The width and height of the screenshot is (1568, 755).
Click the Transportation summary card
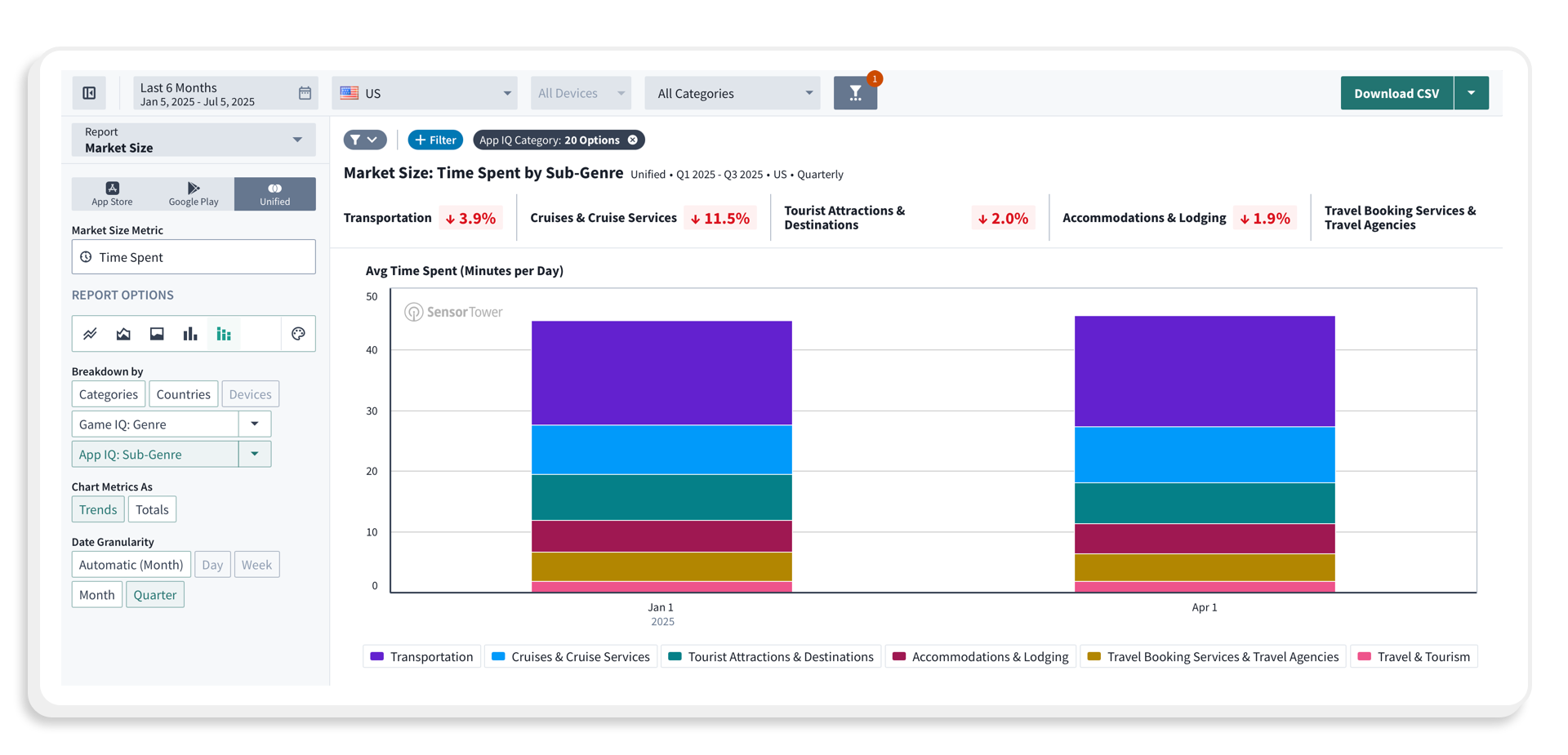[423, 218]
